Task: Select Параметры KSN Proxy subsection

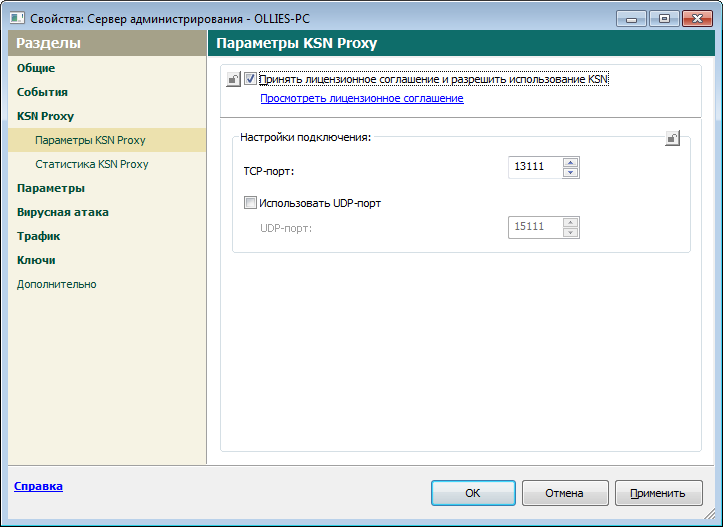Action: pyautogui.click(x=107, y=140)
